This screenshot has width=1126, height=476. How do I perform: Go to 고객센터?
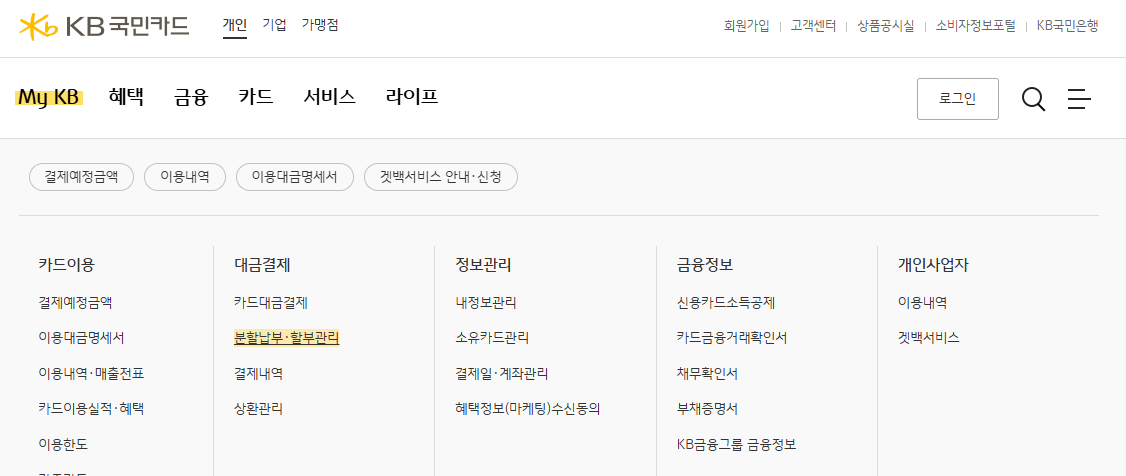(x=812, y=26)
